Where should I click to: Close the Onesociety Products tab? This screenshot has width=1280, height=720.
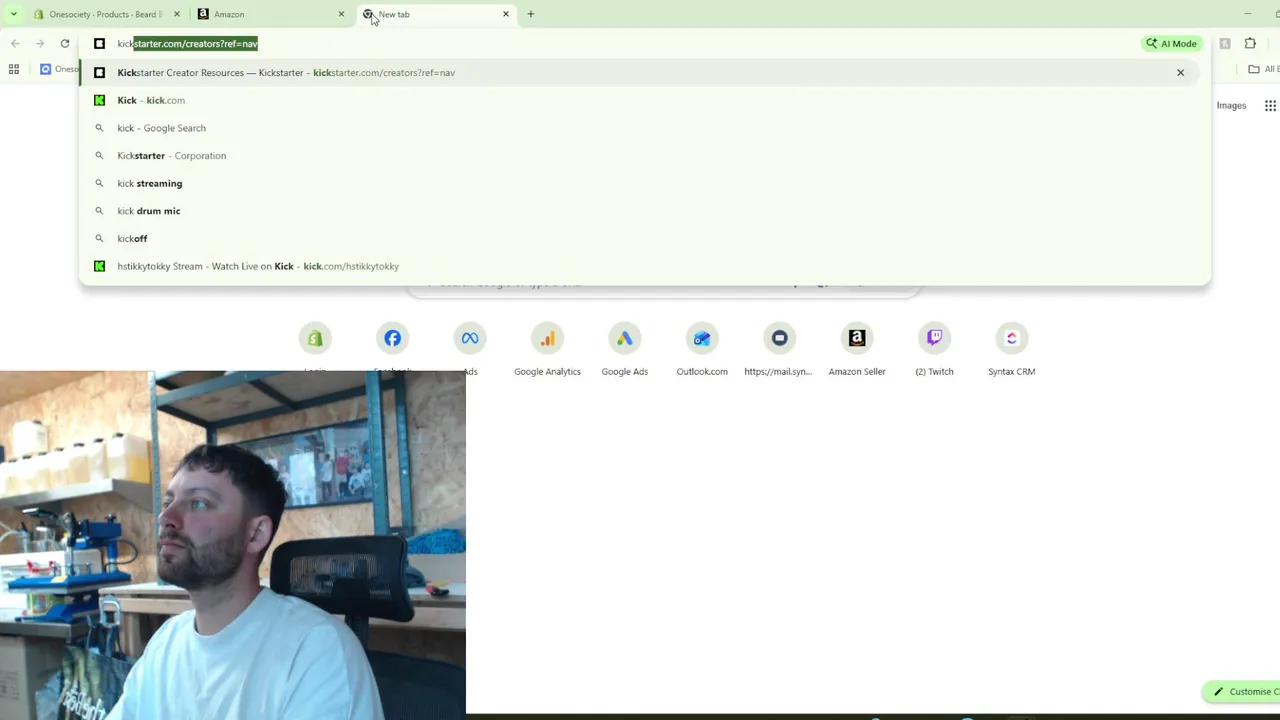point(177,14)
